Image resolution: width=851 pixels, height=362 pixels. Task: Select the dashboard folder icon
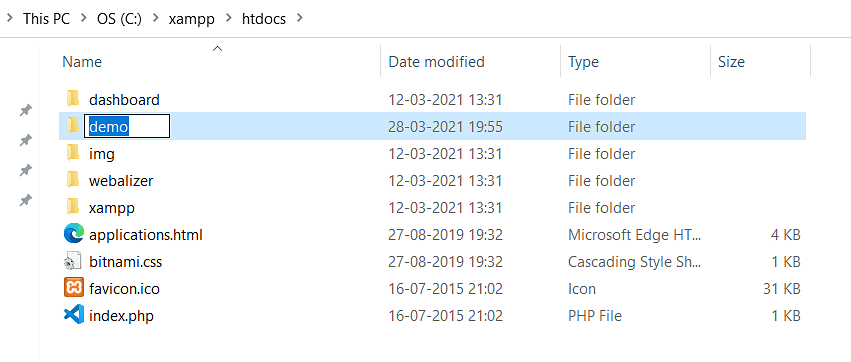[73, 99]
